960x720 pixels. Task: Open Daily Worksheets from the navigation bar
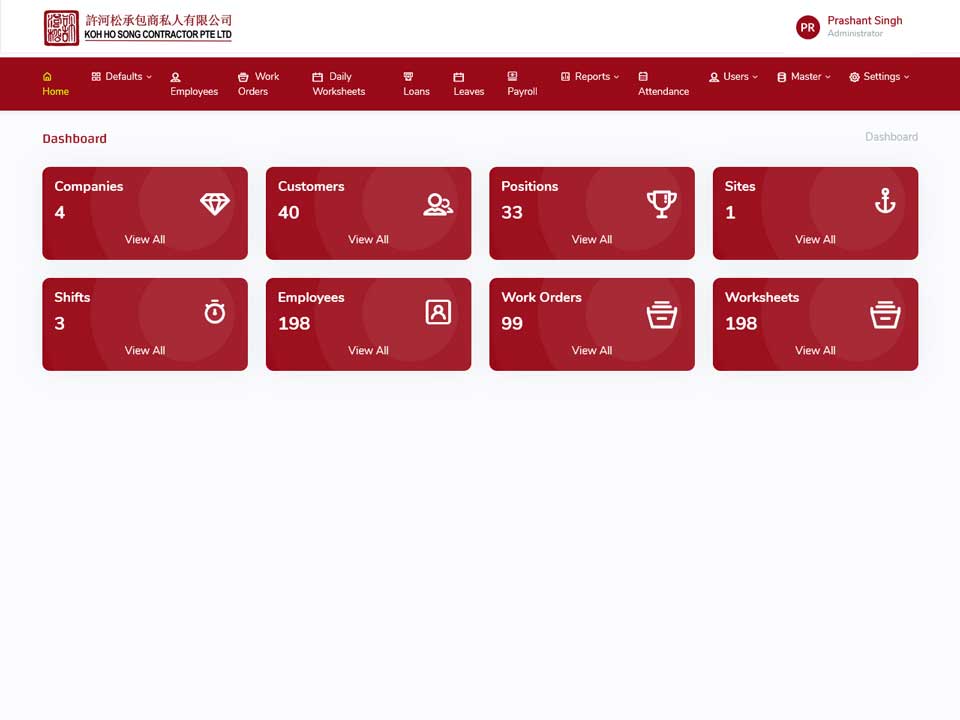coord(339,84)
